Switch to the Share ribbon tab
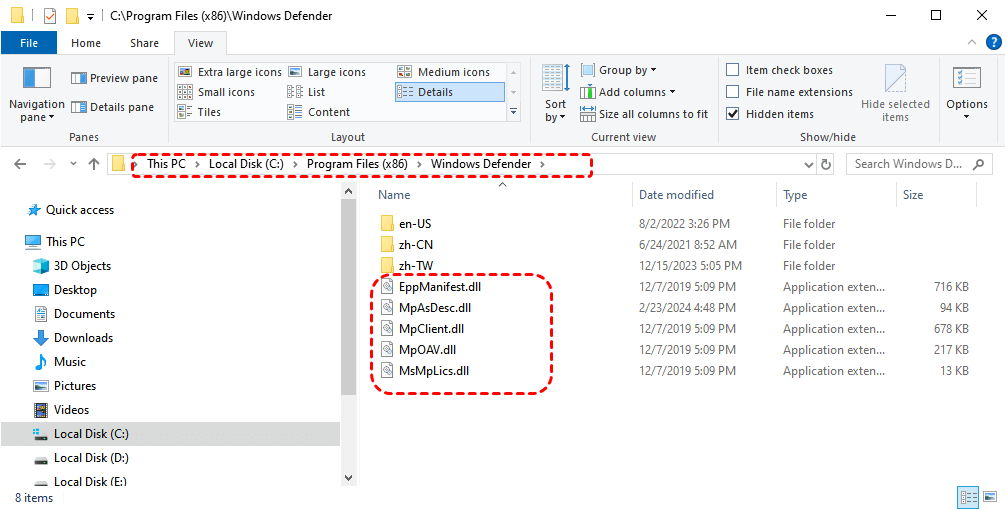Screen dimensions: 1006x510 click(x=144, y=43)
